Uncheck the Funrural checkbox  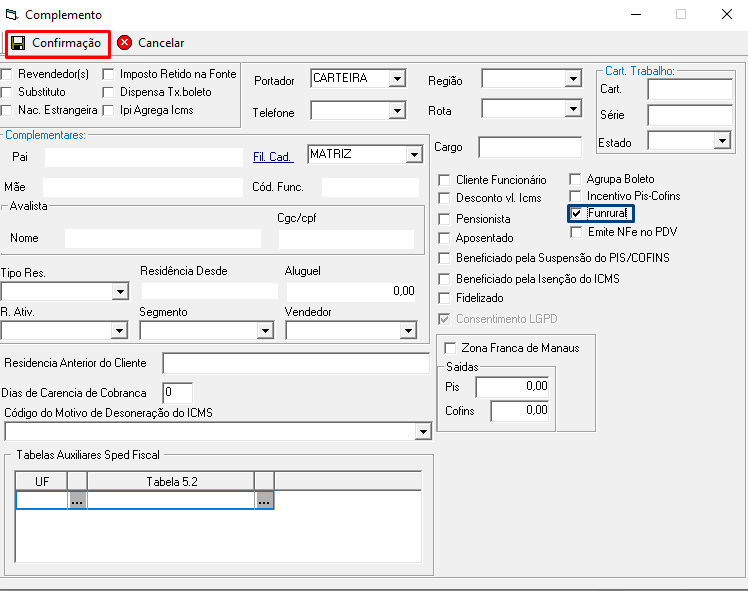[576, 213]
